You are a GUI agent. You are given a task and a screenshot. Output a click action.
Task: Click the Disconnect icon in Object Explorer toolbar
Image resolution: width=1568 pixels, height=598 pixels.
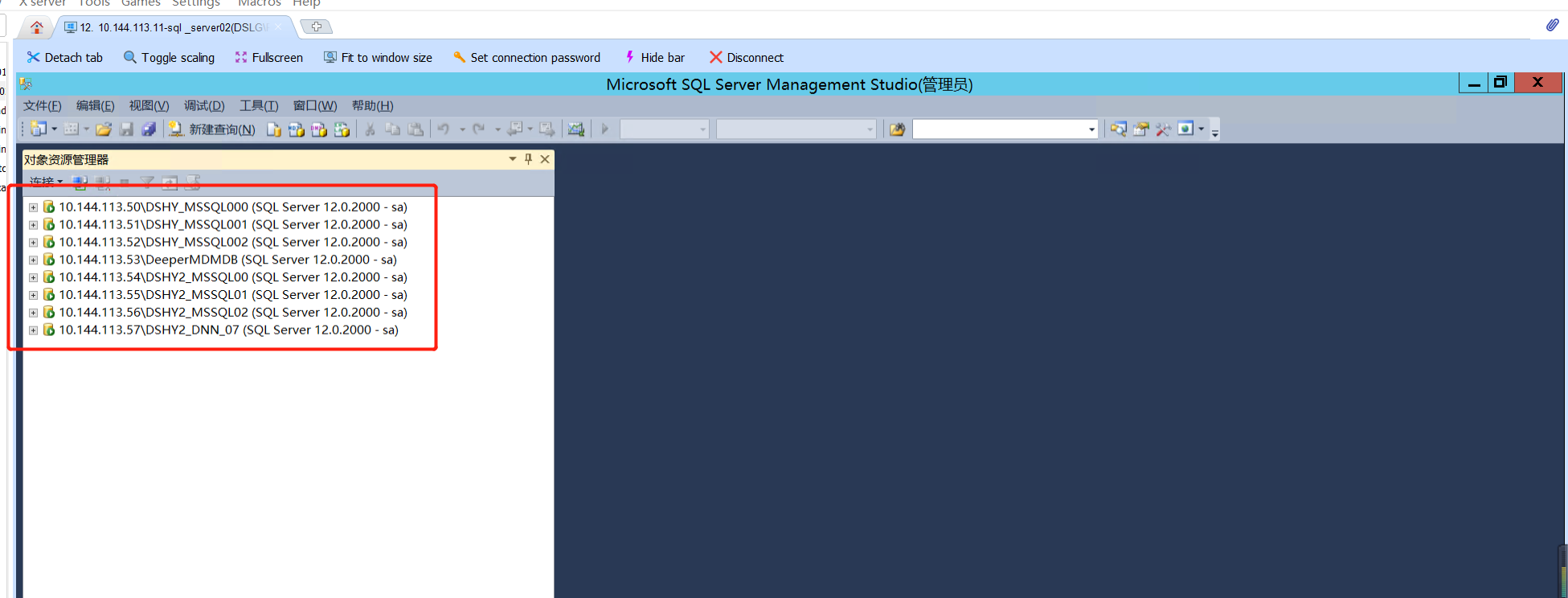[x=103, y=182]
